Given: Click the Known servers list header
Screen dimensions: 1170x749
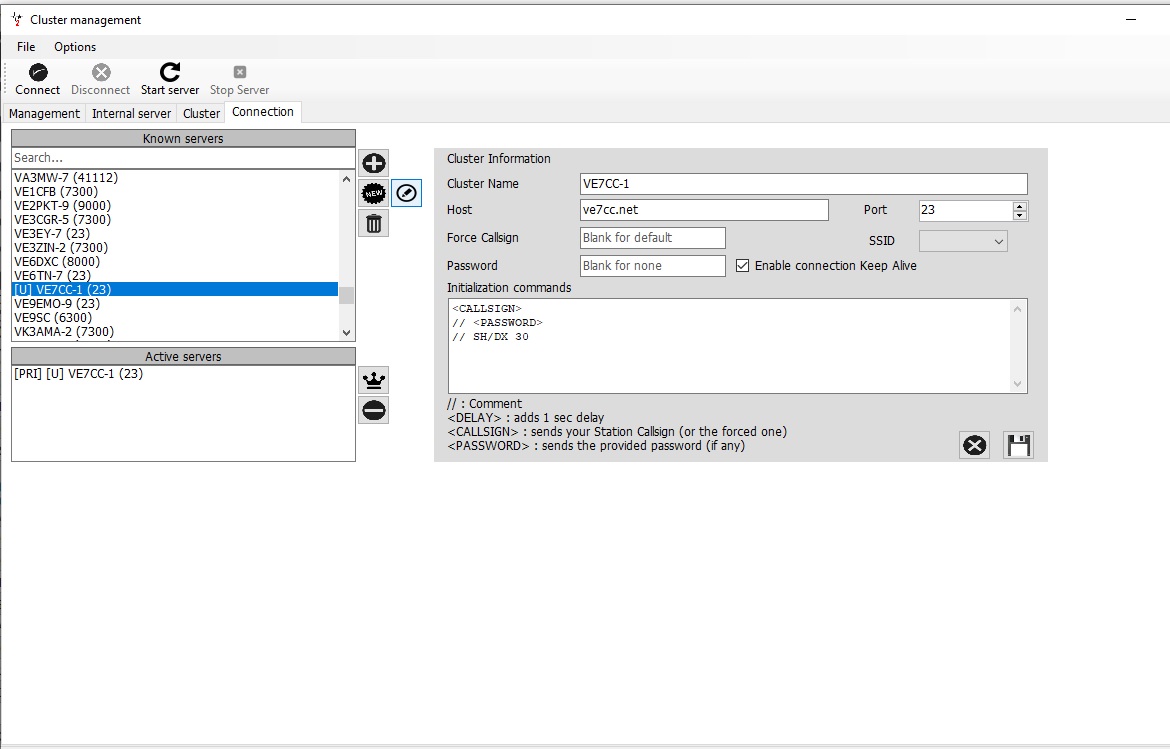Looking at the screenshot, I should (183, 139).
